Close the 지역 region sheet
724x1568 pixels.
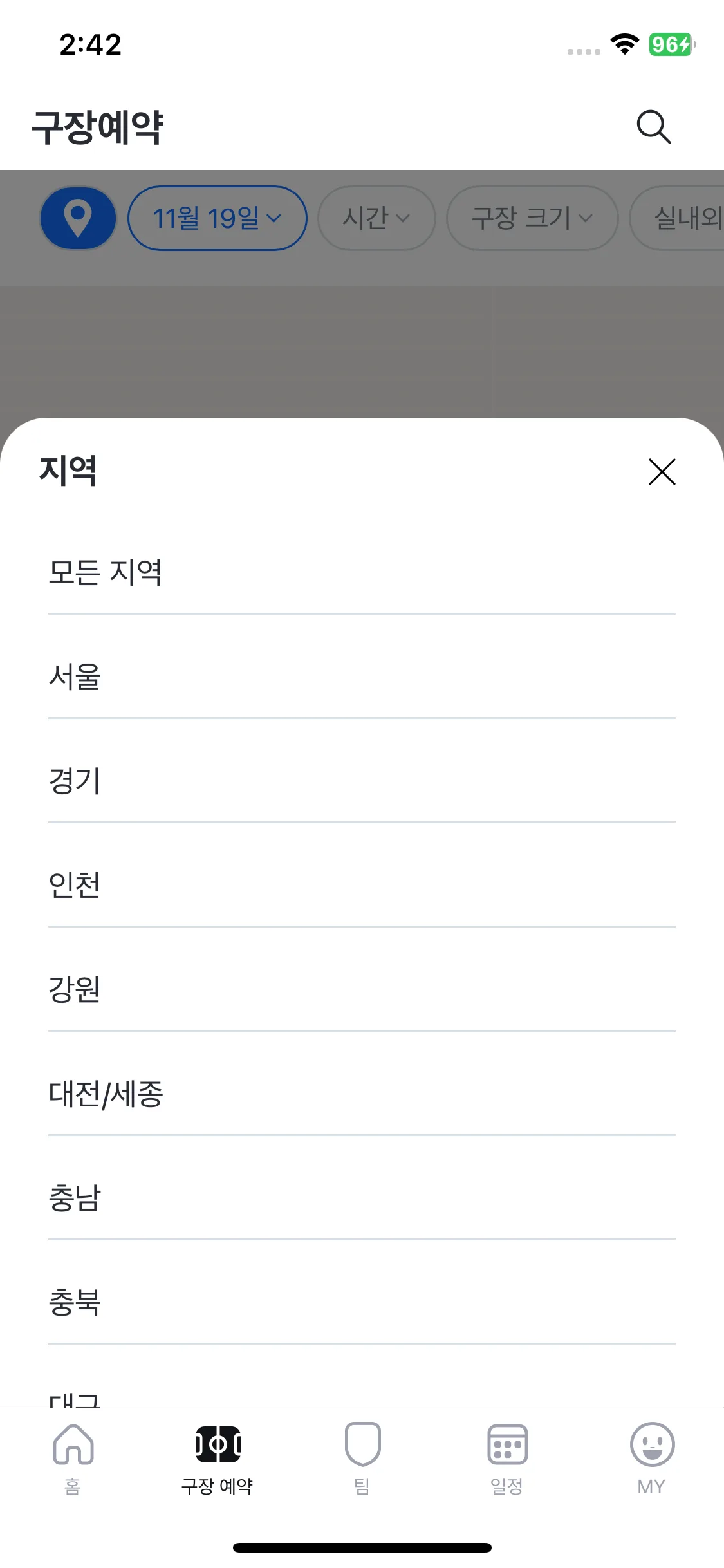pyautogui.click(x=662, y=472)
